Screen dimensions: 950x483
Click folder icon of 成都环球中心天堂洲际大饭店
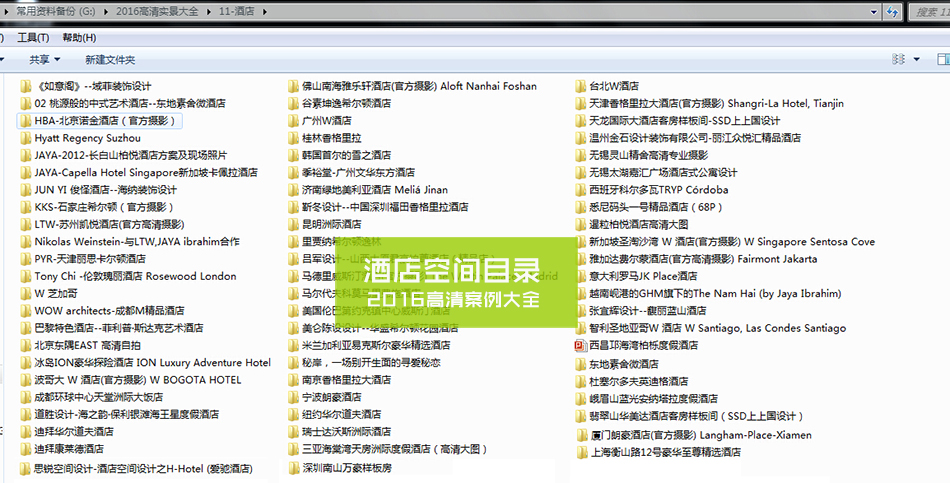25,397
